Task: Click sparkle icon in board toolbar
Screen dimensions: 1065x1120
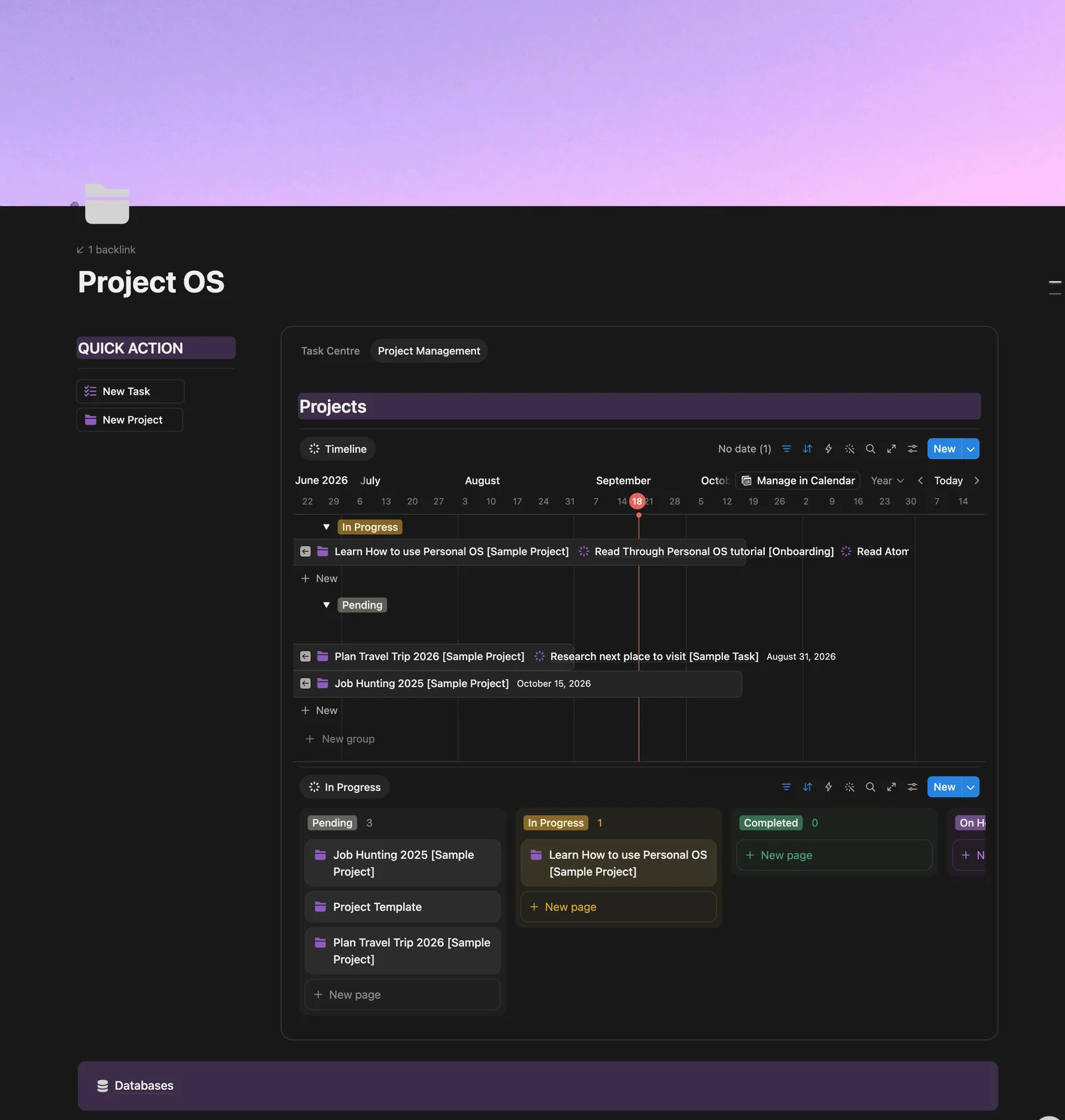Action: tap(849, 787)
